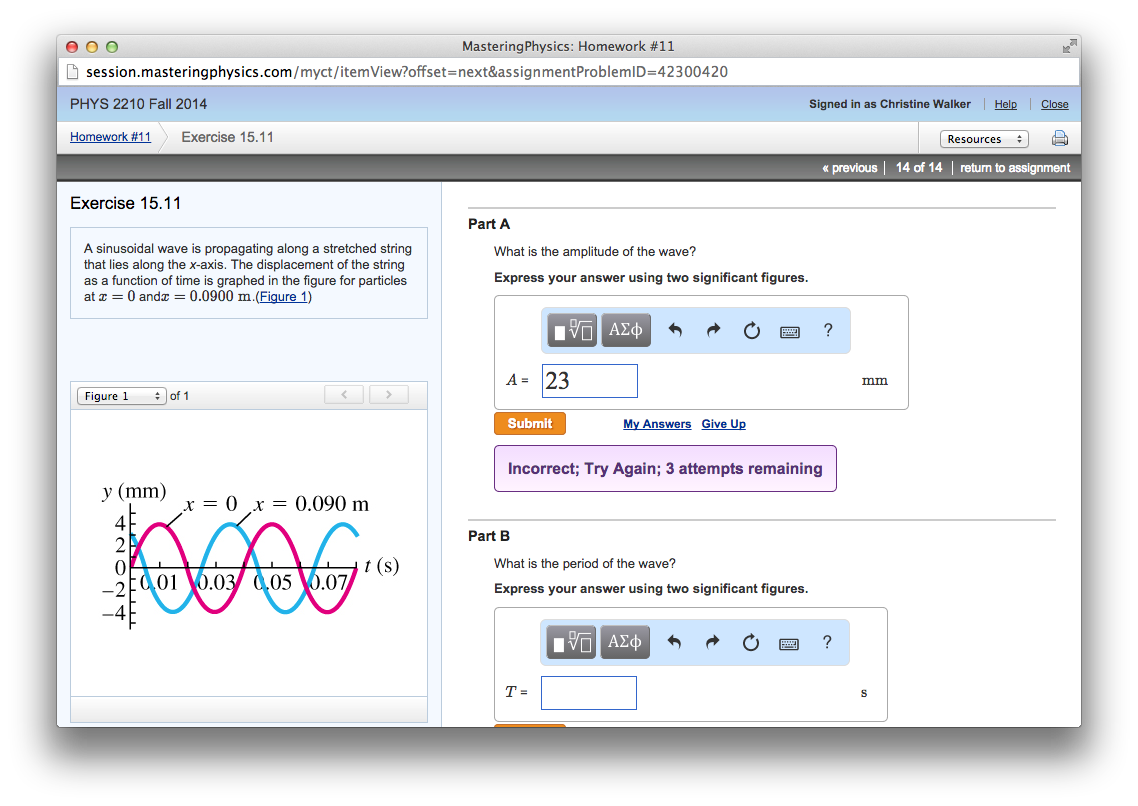The width and height of the screenshot is (1138, 806).
Task: Open the on-screen keyboard icon in Part A
Action: tap(789, 330)
